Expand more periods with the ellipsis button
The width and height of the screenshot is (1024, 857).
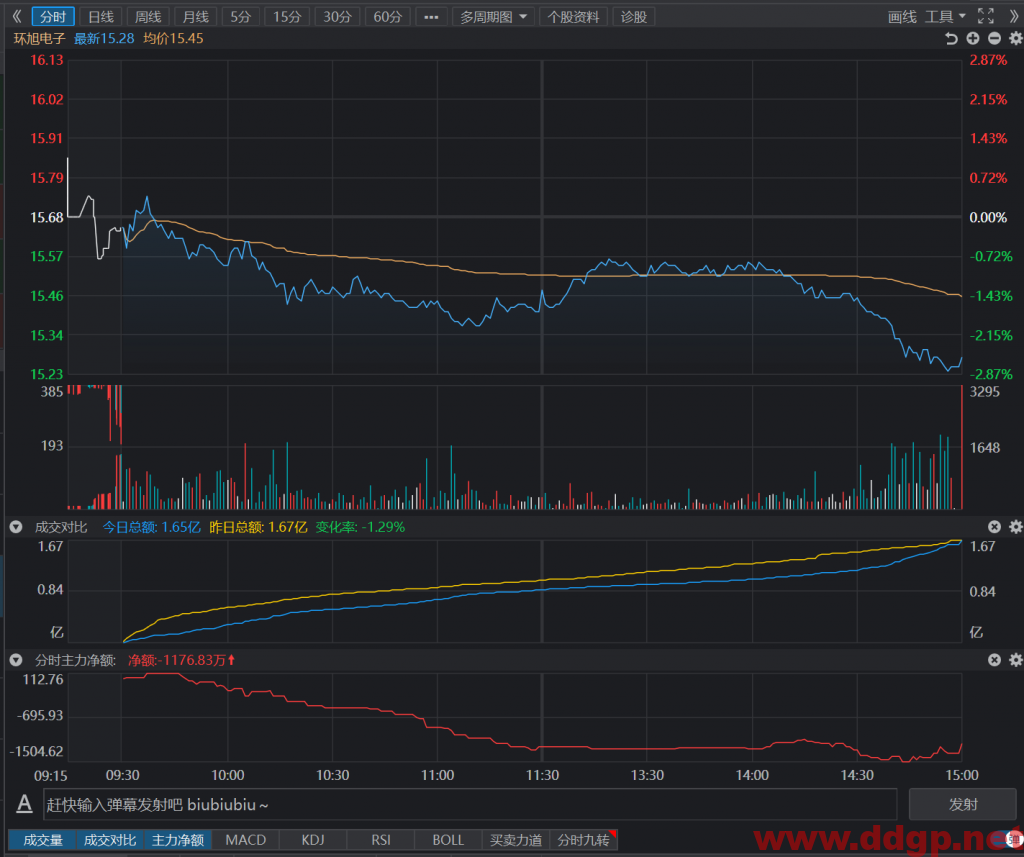tap(431, 17)
